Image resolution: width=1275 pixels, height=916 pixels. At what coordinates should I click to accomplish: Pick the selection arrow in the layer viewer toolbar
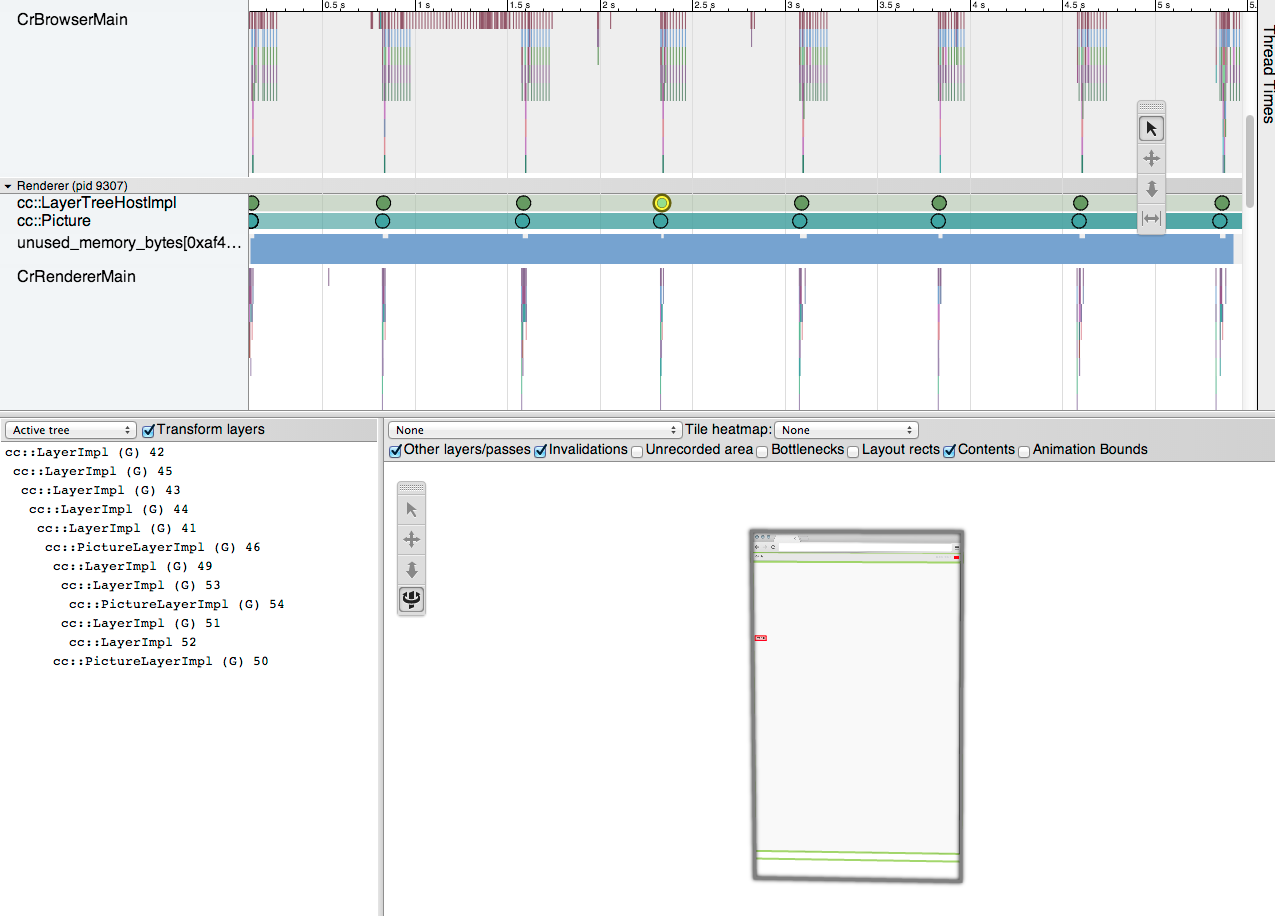click(x=411, y=510)
